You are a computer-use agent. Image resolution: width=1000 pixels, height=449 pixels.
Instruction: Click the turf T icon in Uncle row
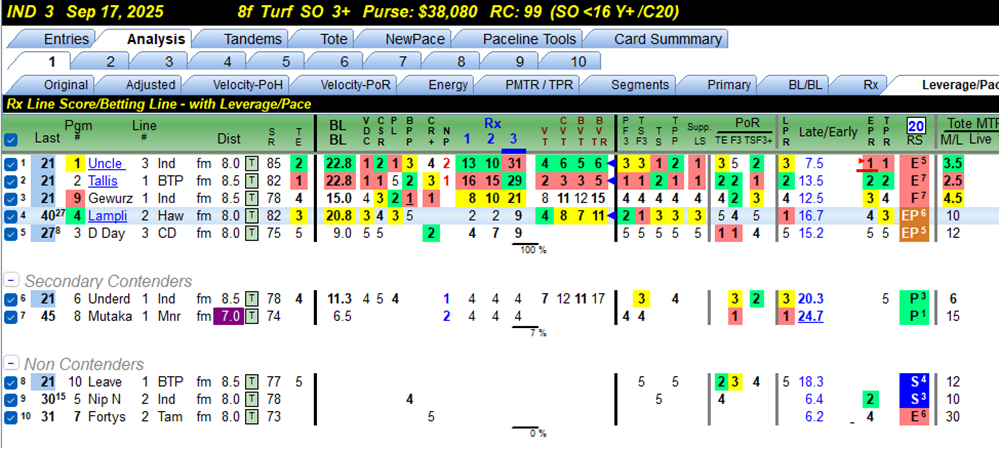click(253, 163)
